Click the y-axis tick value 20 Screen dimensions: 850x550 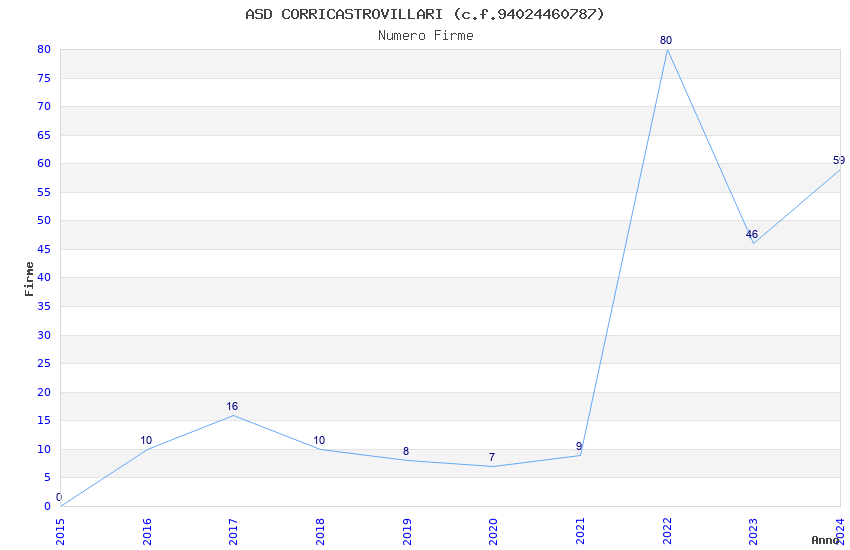point(44,392)
